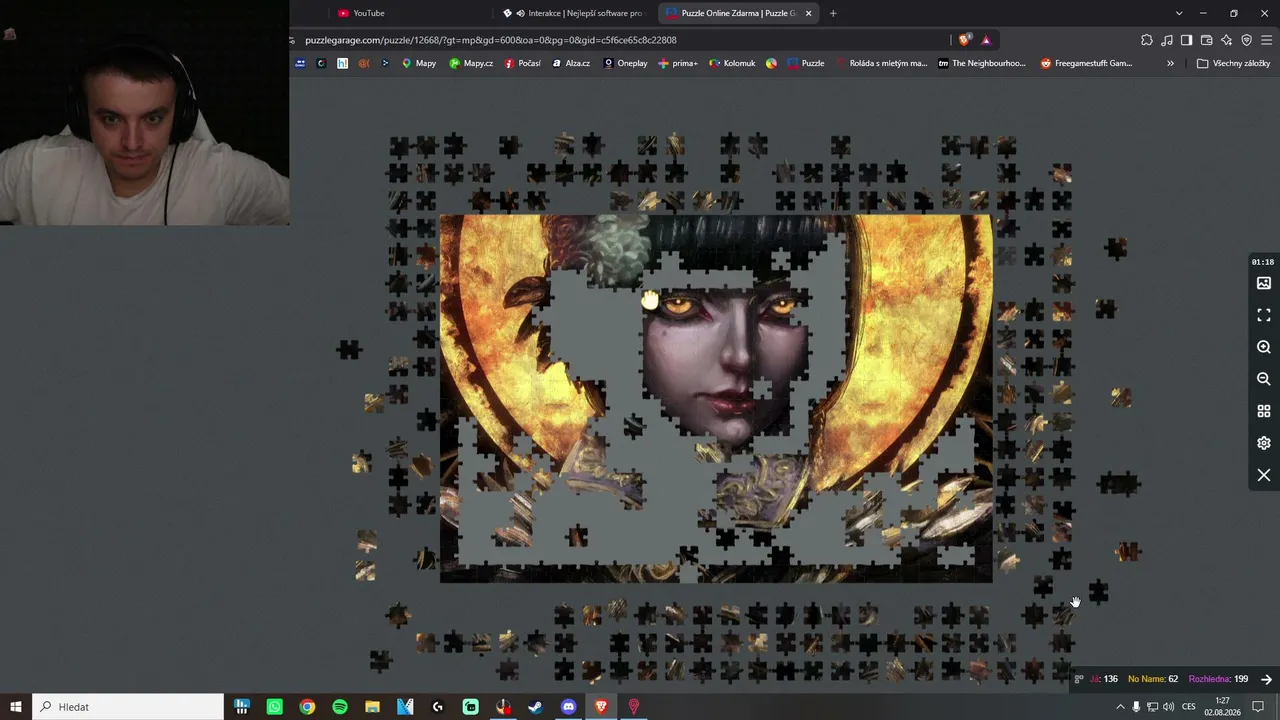The height and width of the screenshot is (720, 1280).
Task: Show the puzzle preview image
Action: tap(1264, 283)
